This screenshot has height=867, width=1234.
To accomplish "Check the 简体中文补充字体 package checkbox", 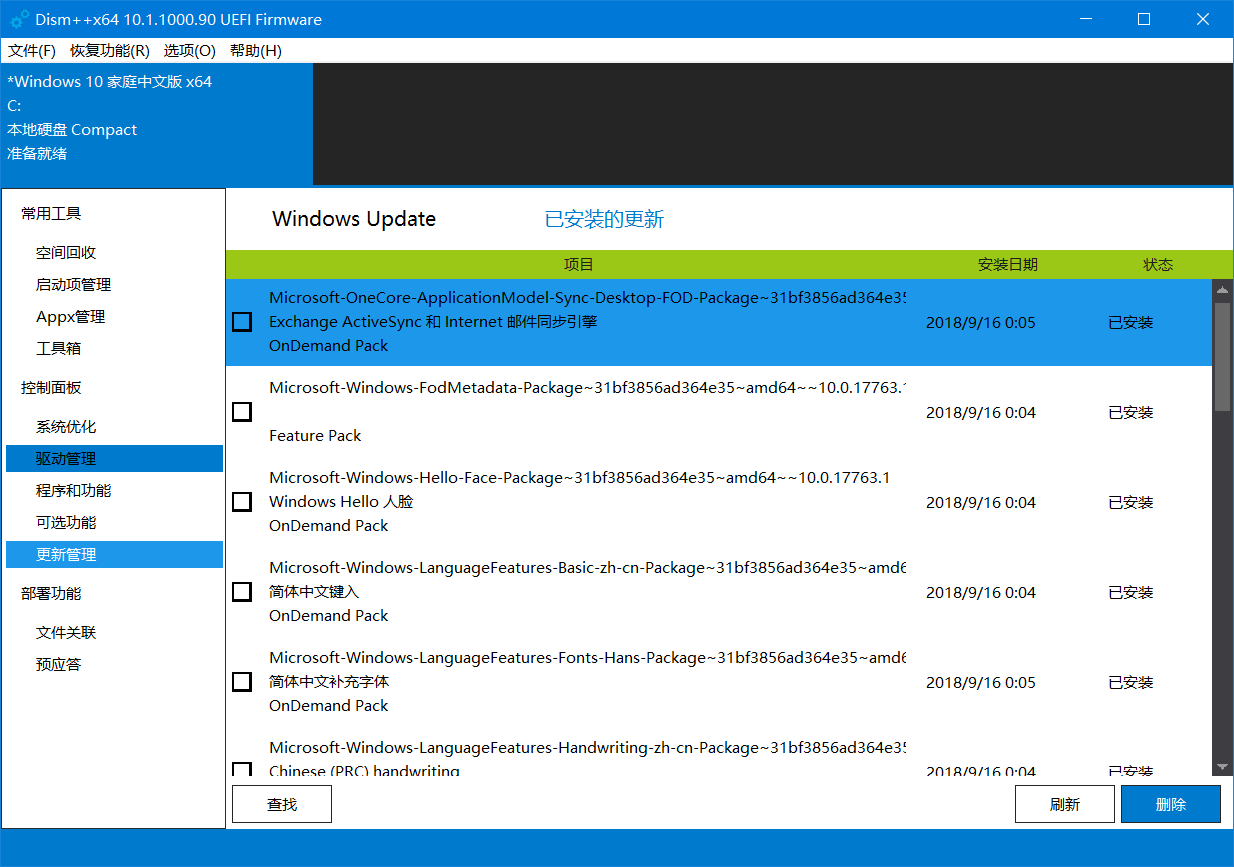I will 242,682.
